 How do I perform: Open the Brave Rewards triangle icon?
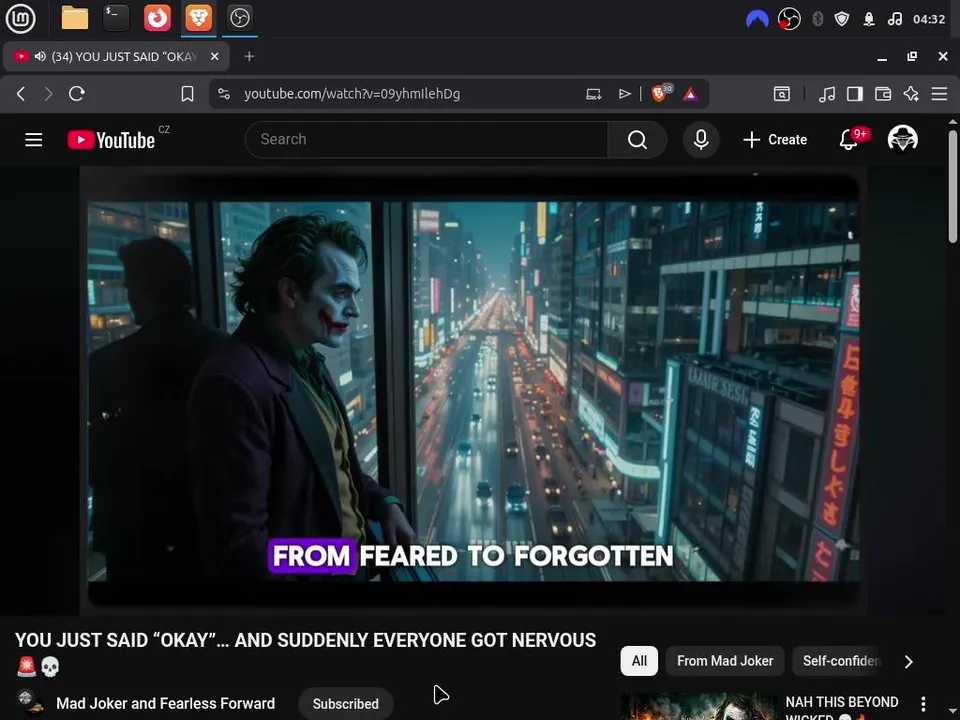click(x=690, y=94)
